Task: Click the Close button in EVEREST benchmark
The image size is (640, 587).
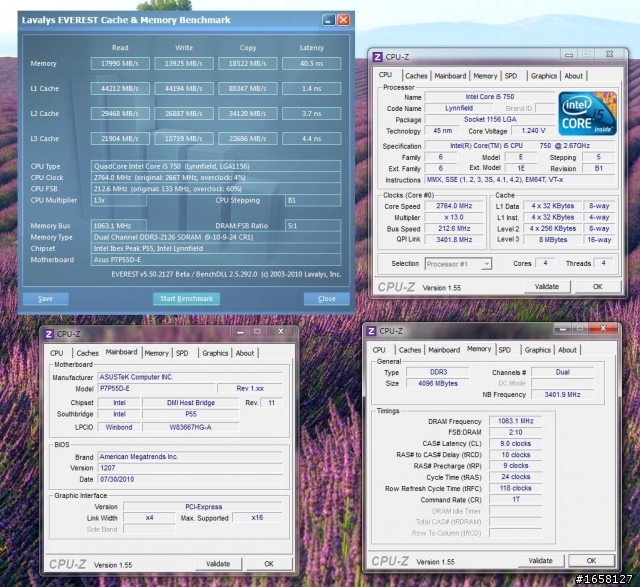Action: 327,298
